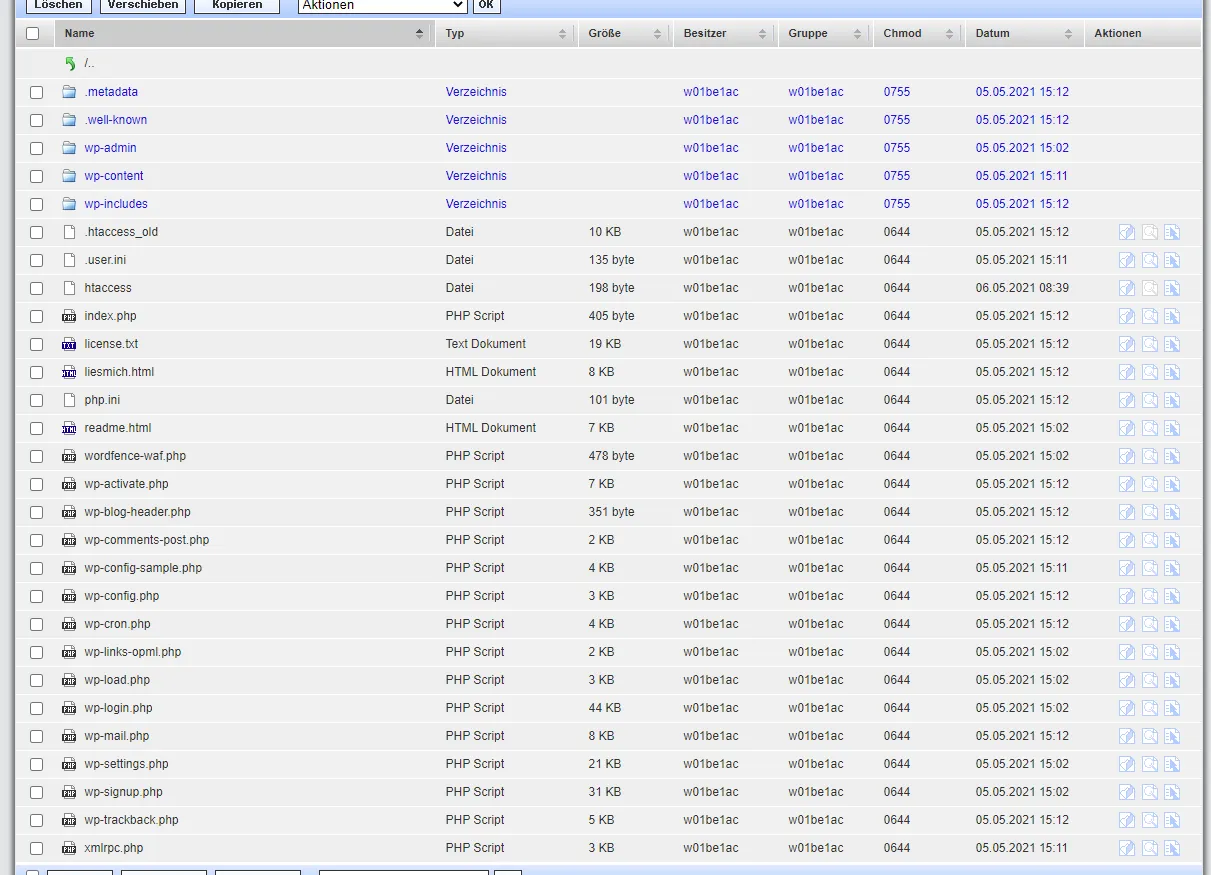Click the edit icon for index.php

(x=1127, y=316)
